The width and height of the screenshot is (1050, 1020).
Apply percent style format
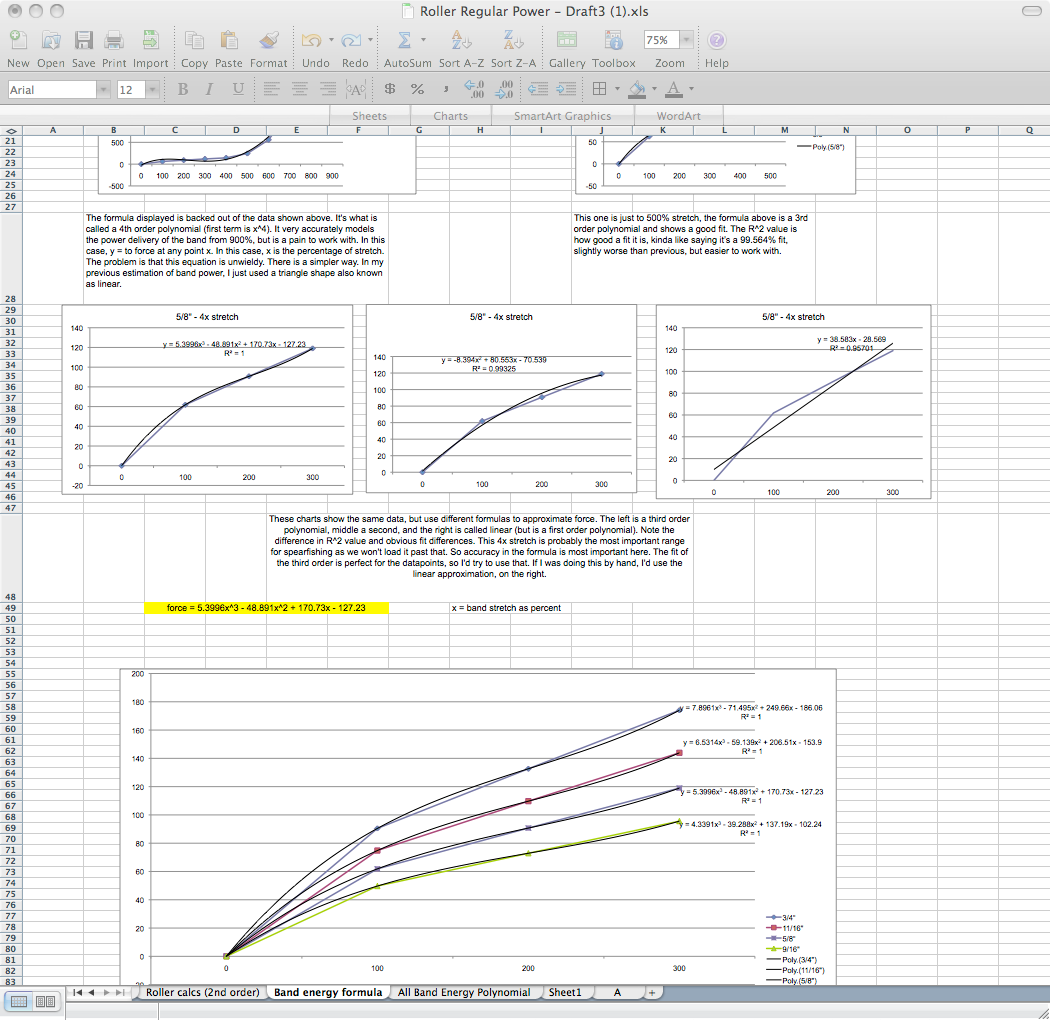417,89
